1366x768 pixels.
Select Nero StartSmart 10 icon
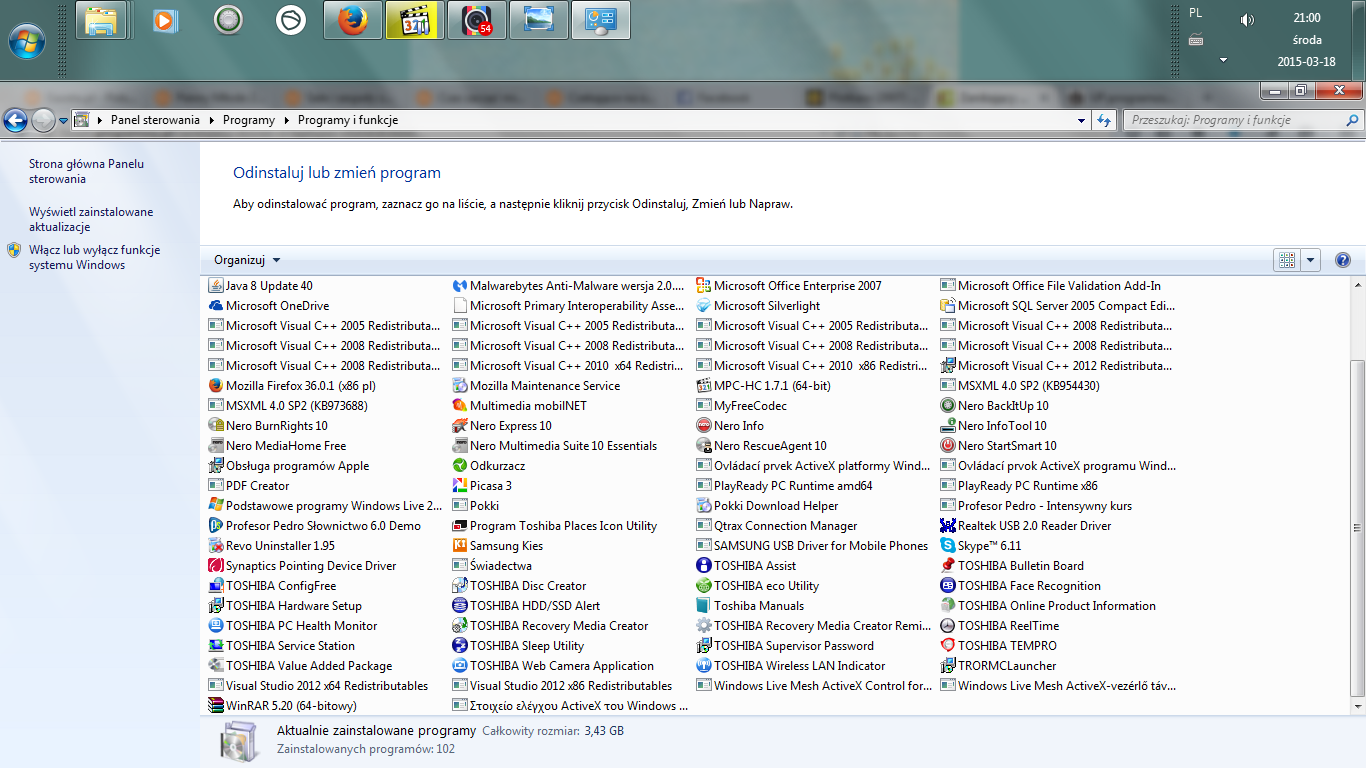coord(948,446)
